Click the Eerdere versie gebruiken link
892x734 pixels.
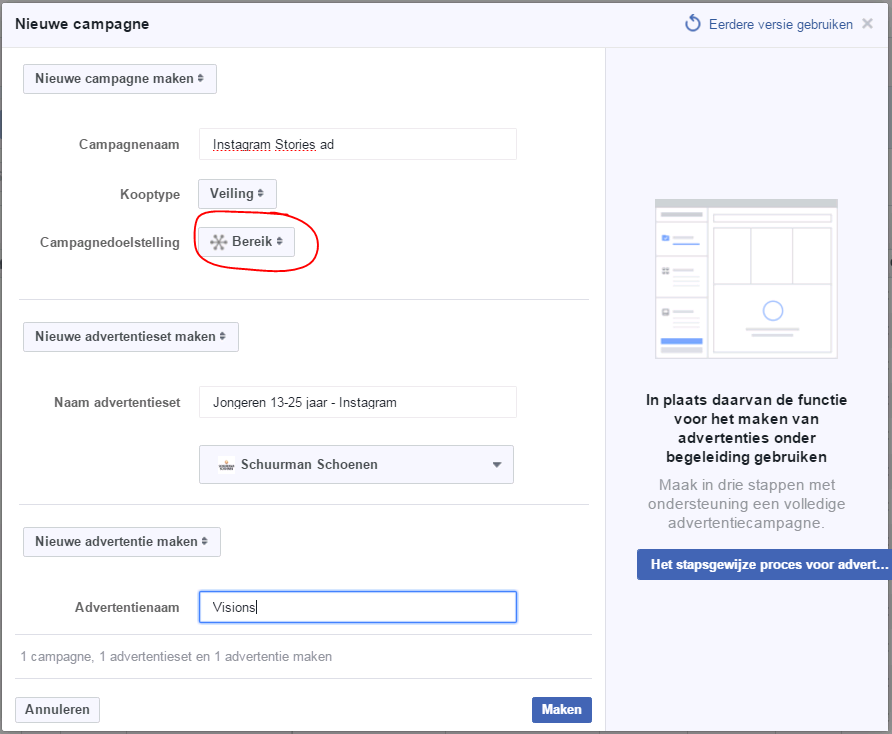pos(780,23)
